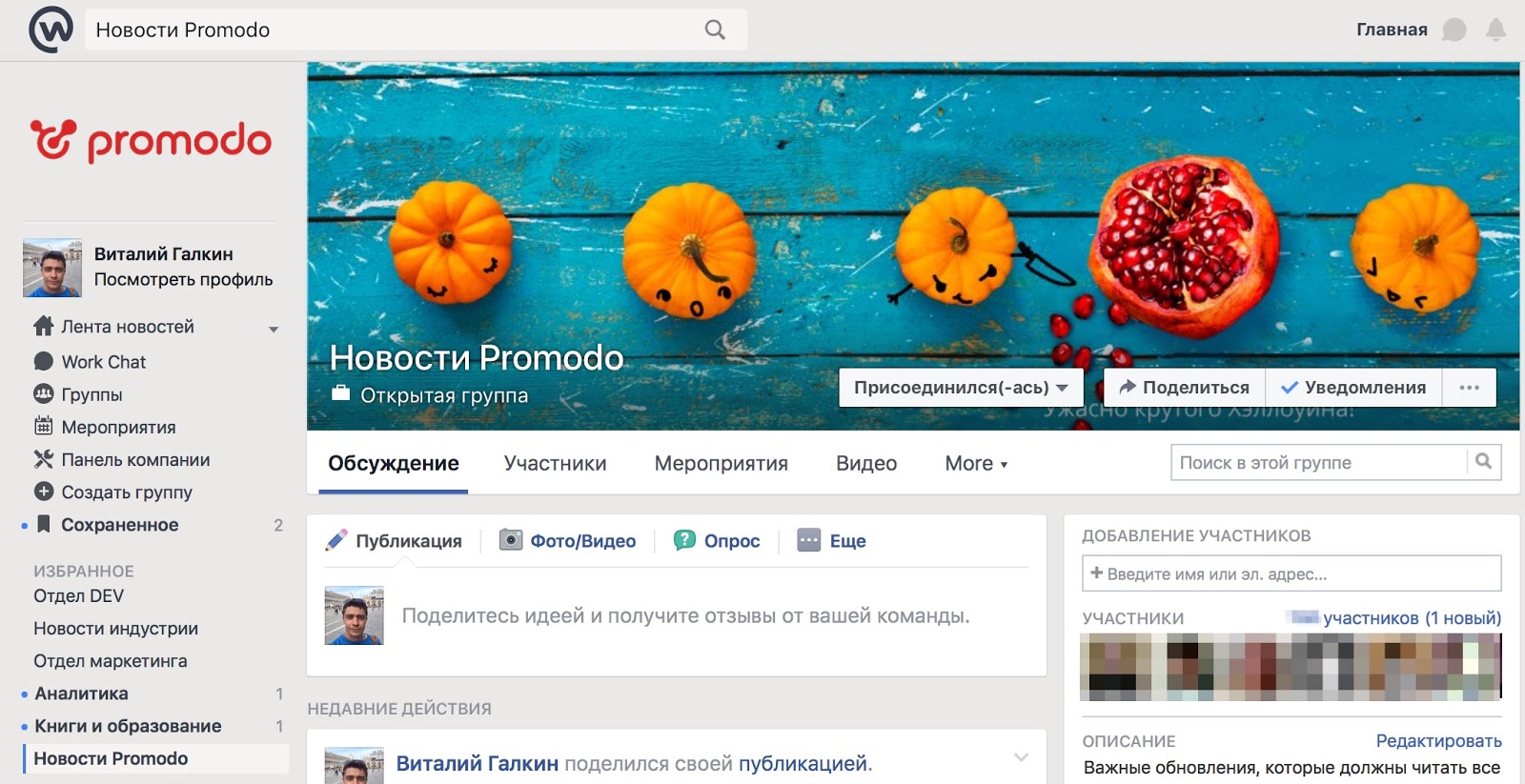The width and height of the screenshot is (1525, 784).
Task: Select the Публикация composer tab
Action: click(395, 540)
